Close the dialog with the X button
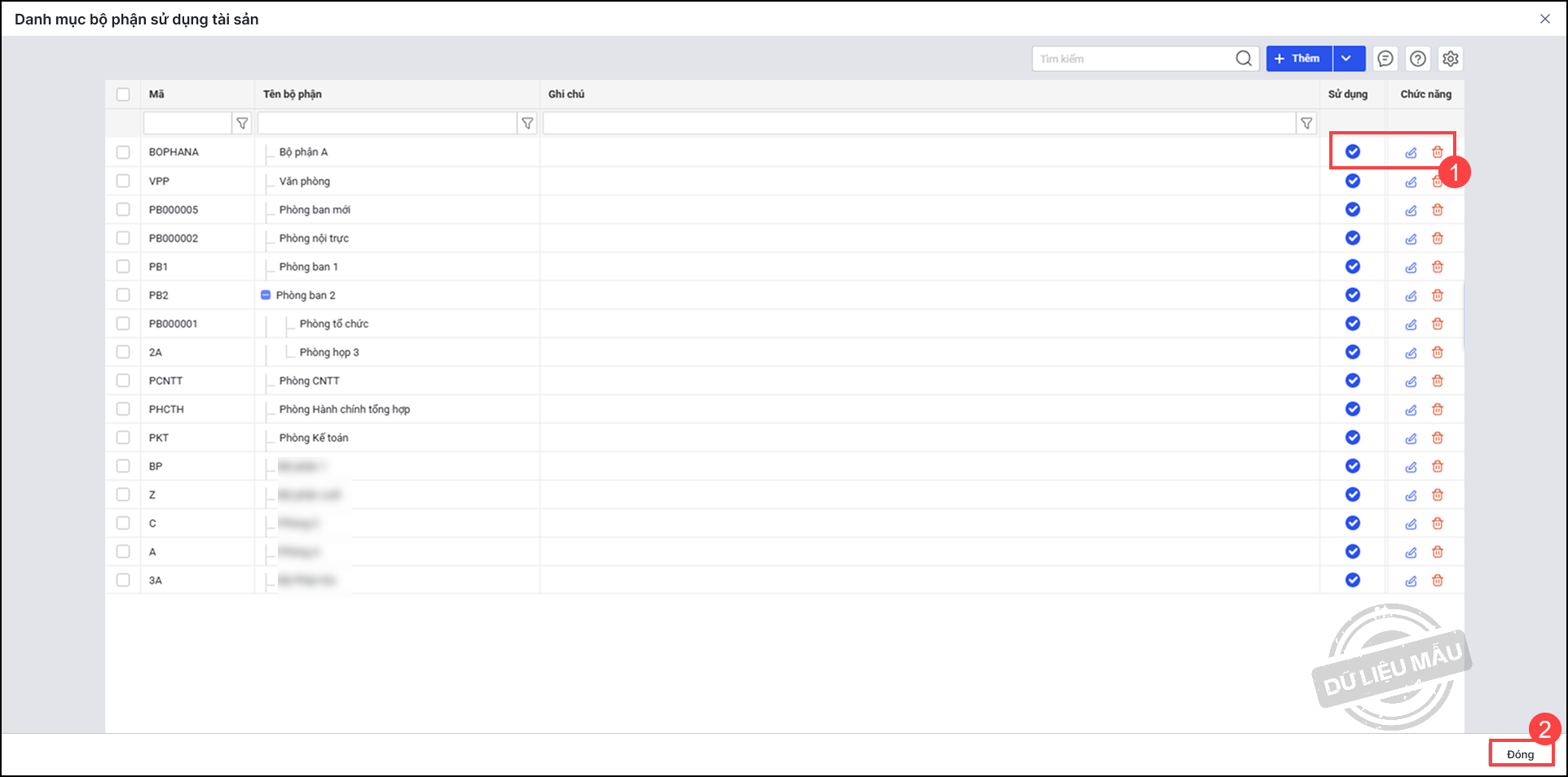This screenshot has width=1568, height=777. 1545,19
